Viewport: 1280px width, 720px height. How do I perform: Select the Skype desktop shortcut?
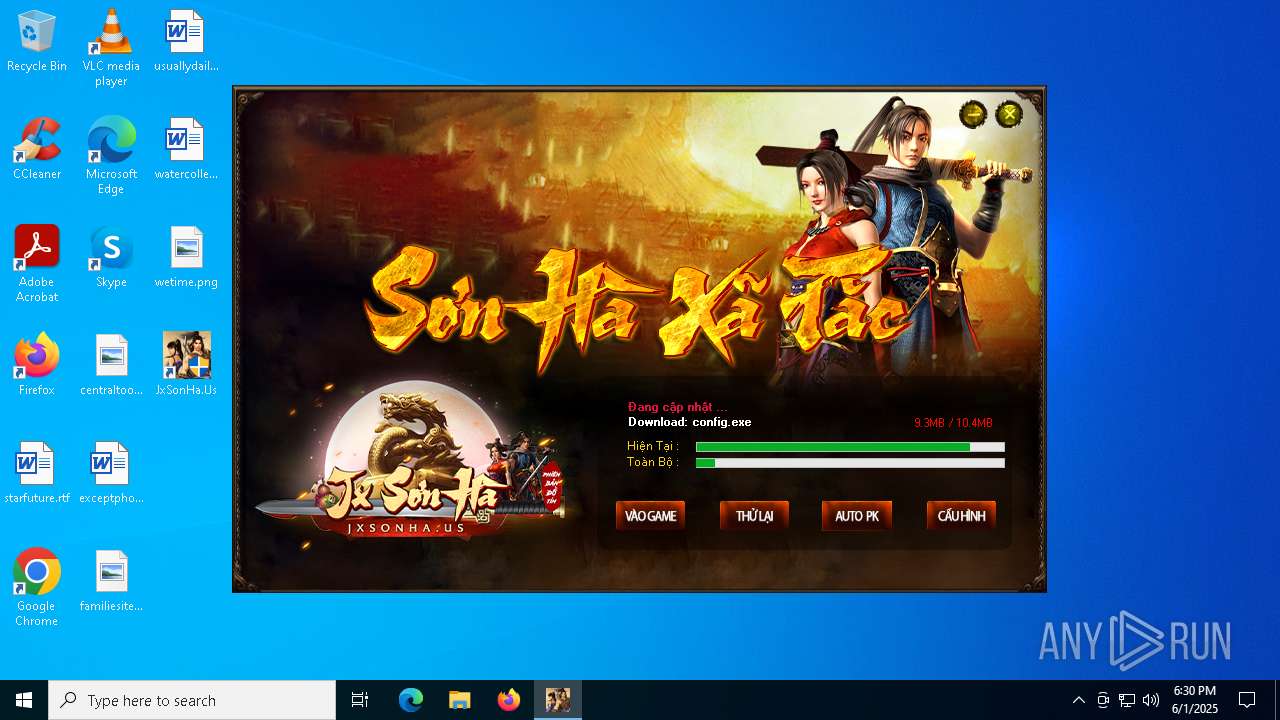click(x=111, y=258)
